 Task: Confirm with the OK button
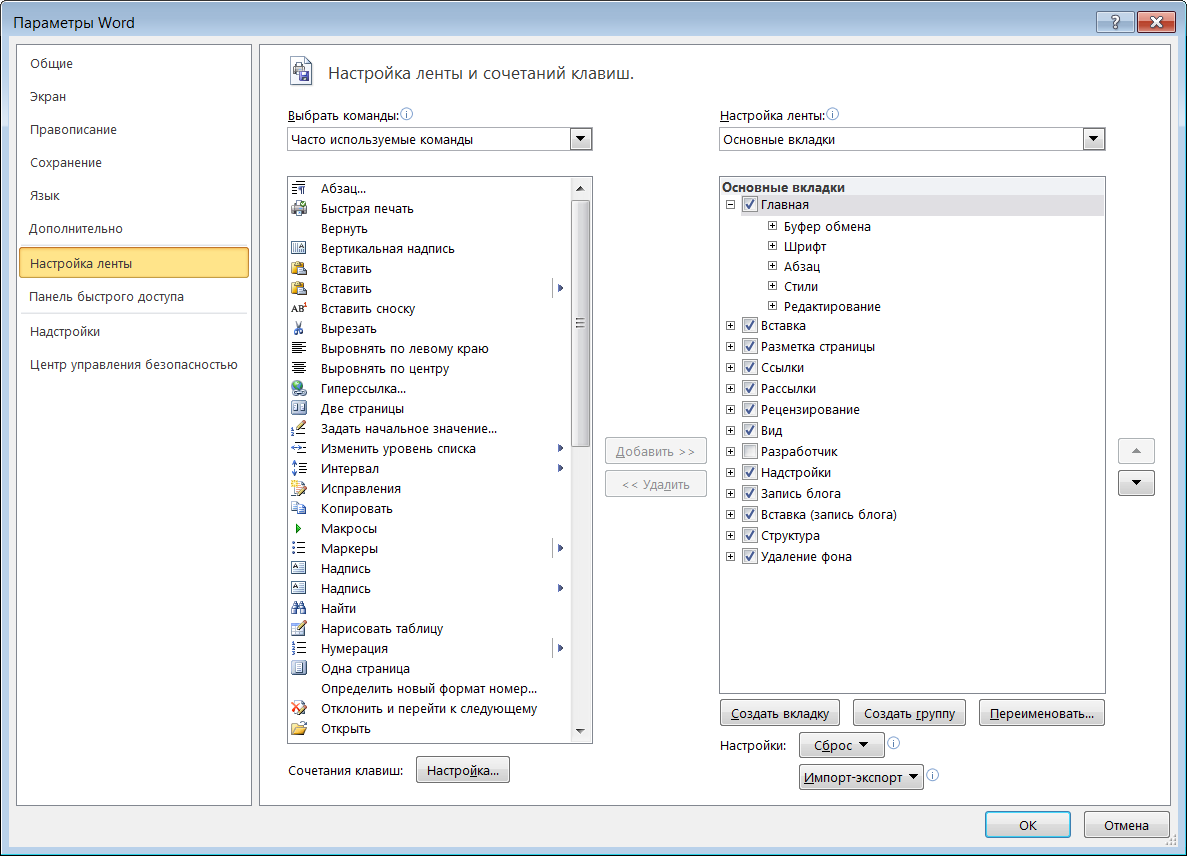click(x=1027, y=825)
